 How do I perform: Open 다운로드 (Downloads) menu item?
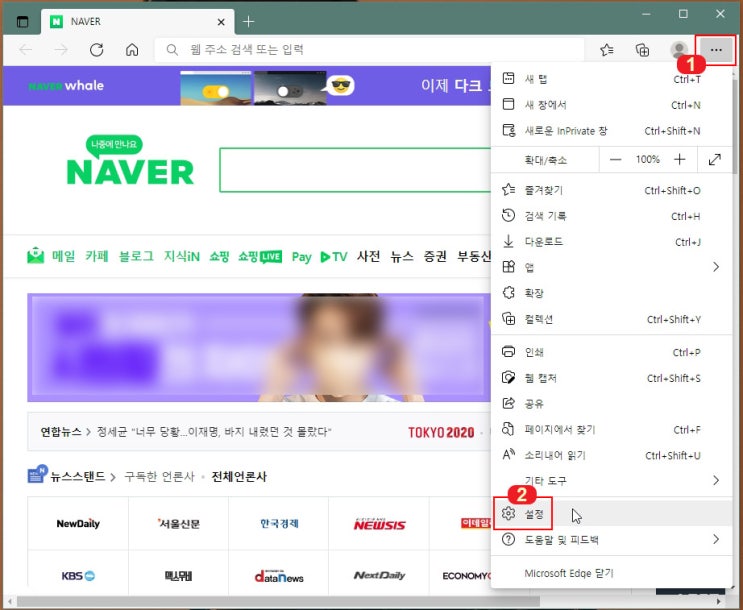tap(611, 242)
